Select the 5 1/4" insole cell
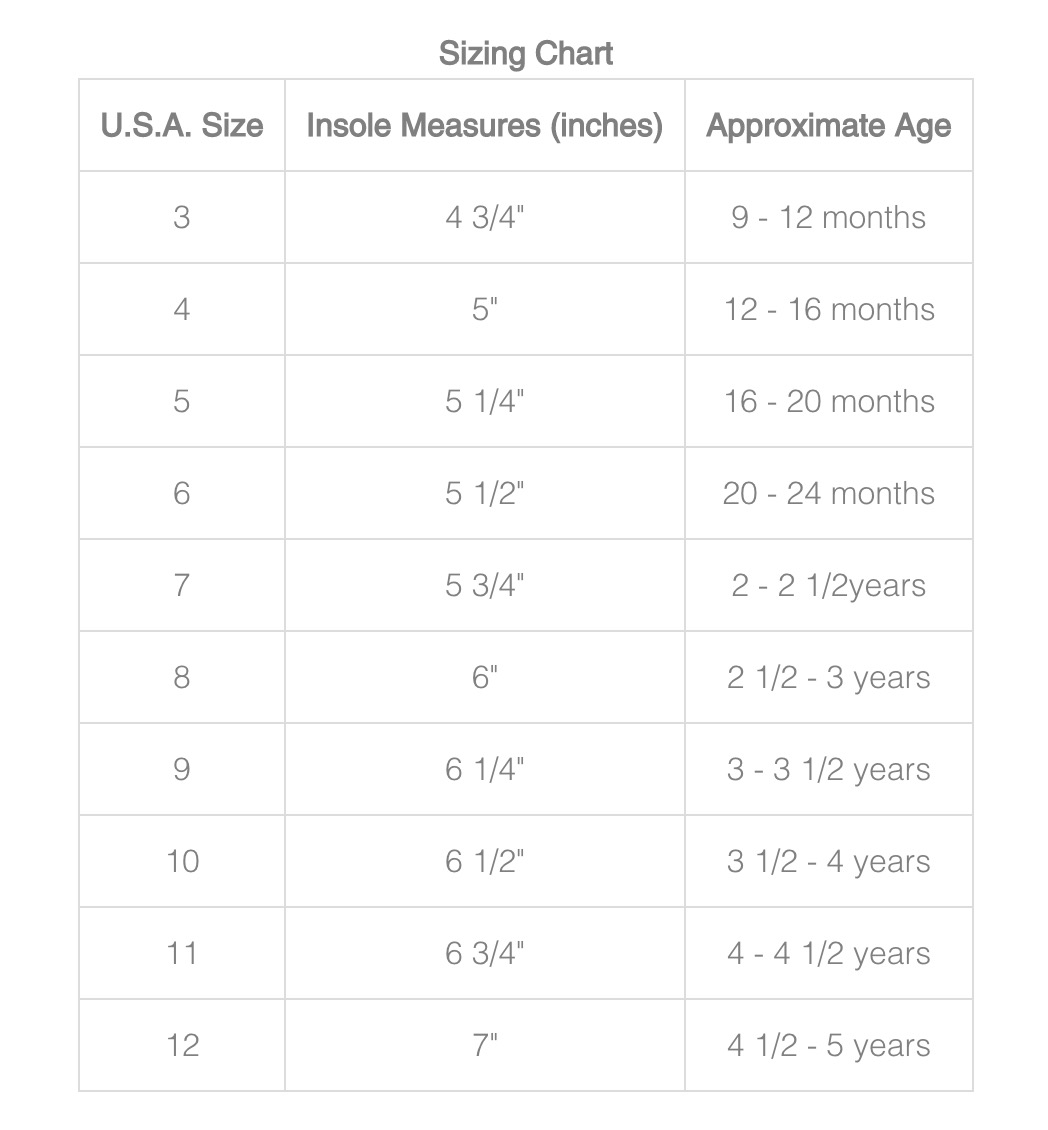The image size is (1048, 1130). pos(485,401)
